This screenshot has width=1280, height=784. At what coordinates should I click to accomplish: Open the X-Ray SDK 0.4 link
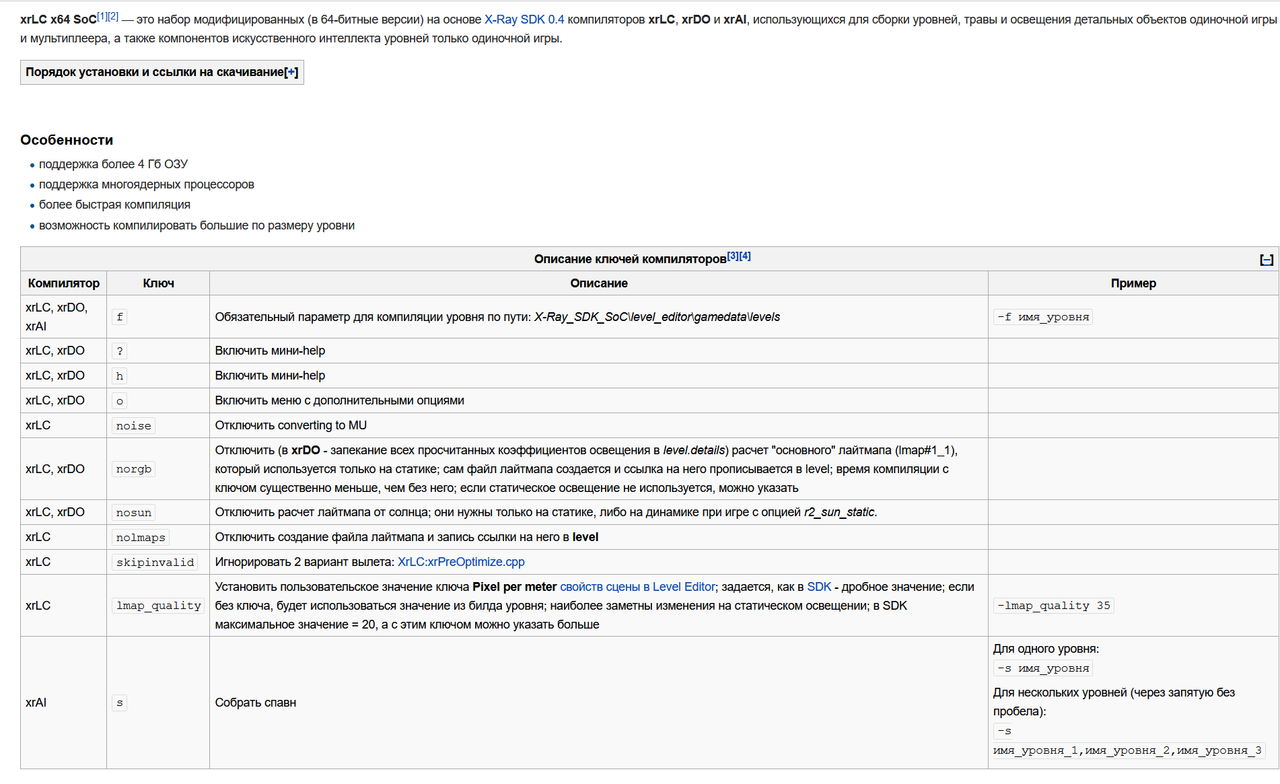524,19
